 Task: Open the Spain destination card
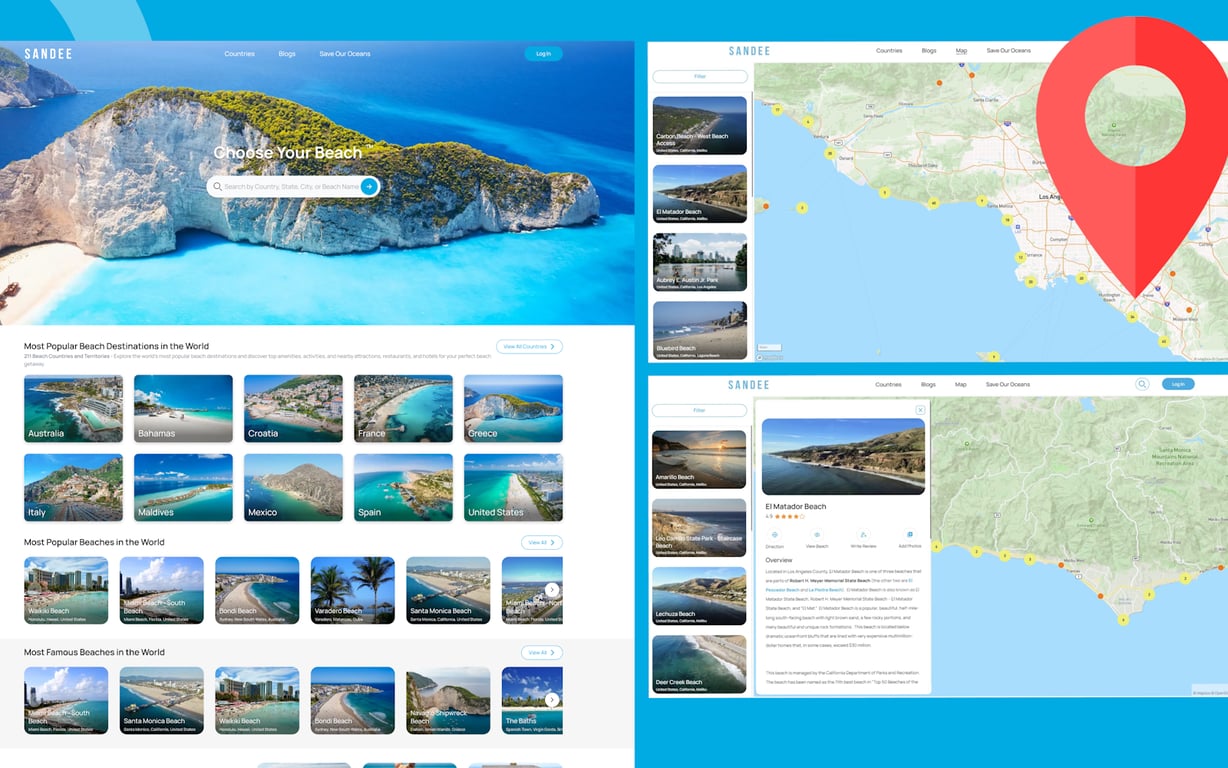[403, 488]
